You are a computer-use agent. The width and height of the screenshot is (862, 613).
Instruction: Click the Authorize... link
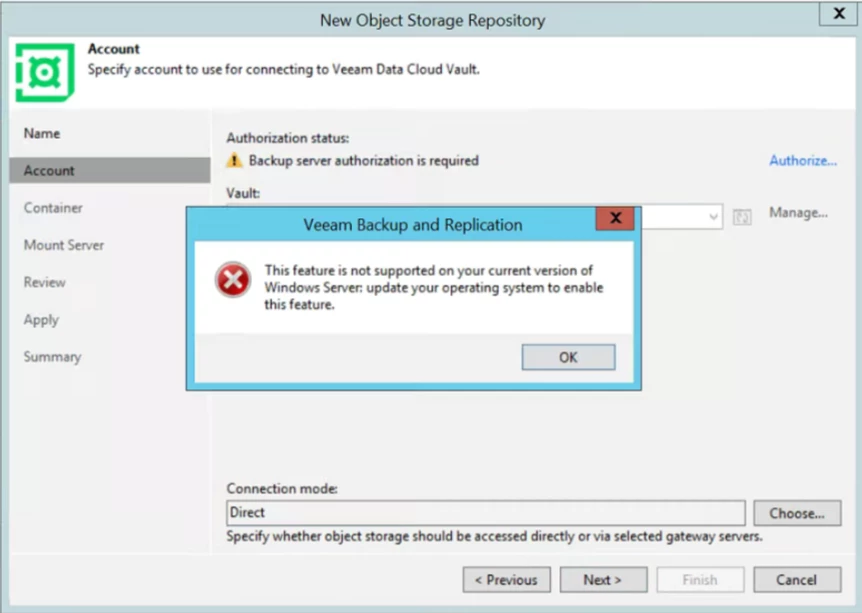coord(803,161)
